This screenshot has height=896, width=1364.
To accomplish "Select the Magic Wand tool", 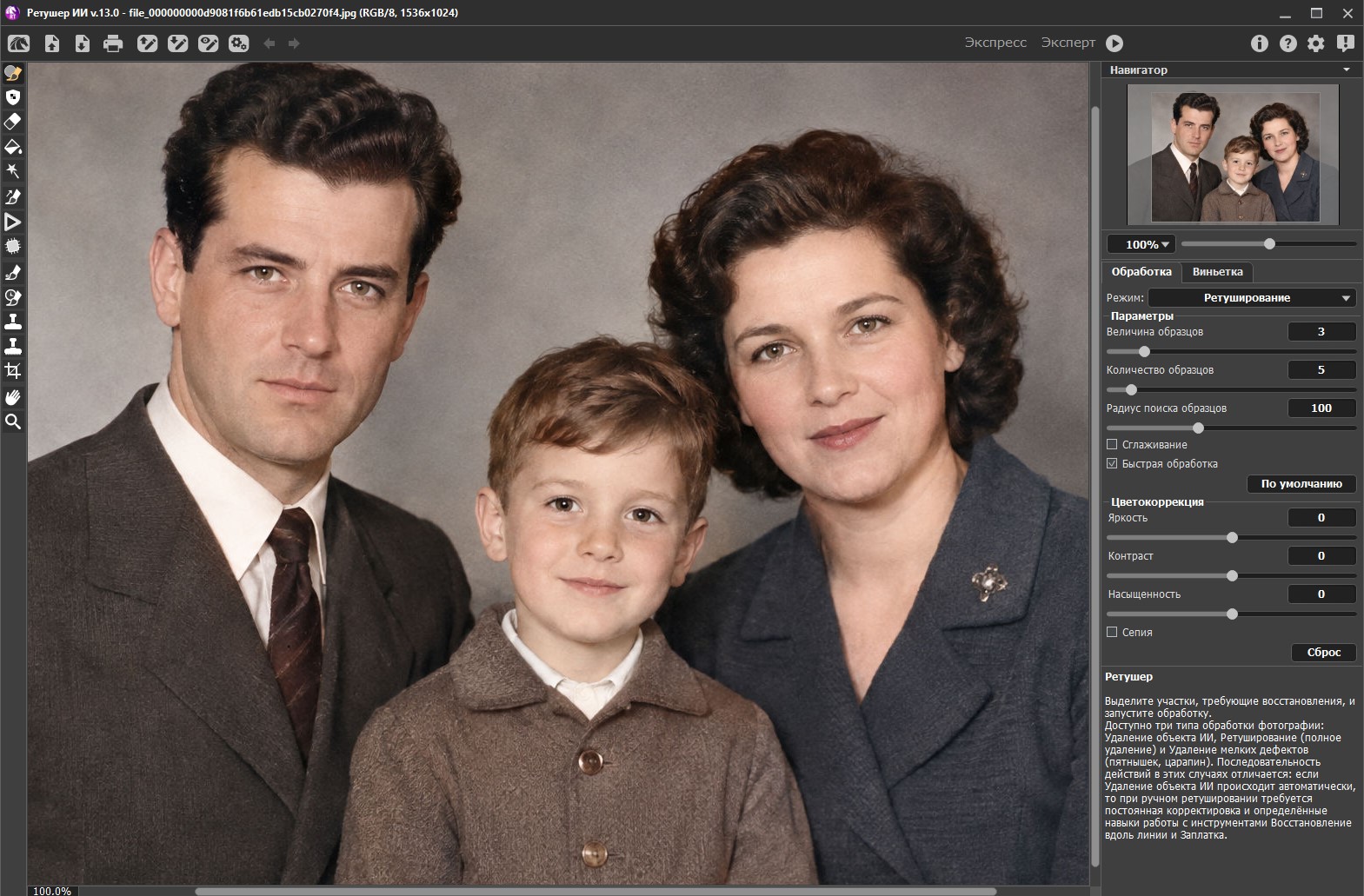I will (x=13, y=171).
